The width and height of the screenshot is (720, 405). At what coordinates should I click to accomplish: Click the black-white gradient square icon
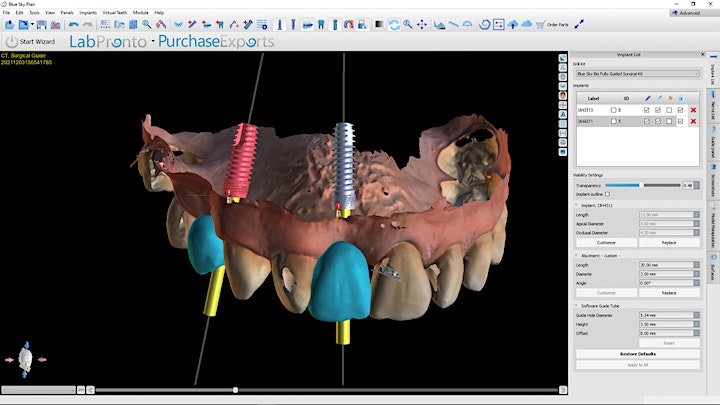coord(379,24)
